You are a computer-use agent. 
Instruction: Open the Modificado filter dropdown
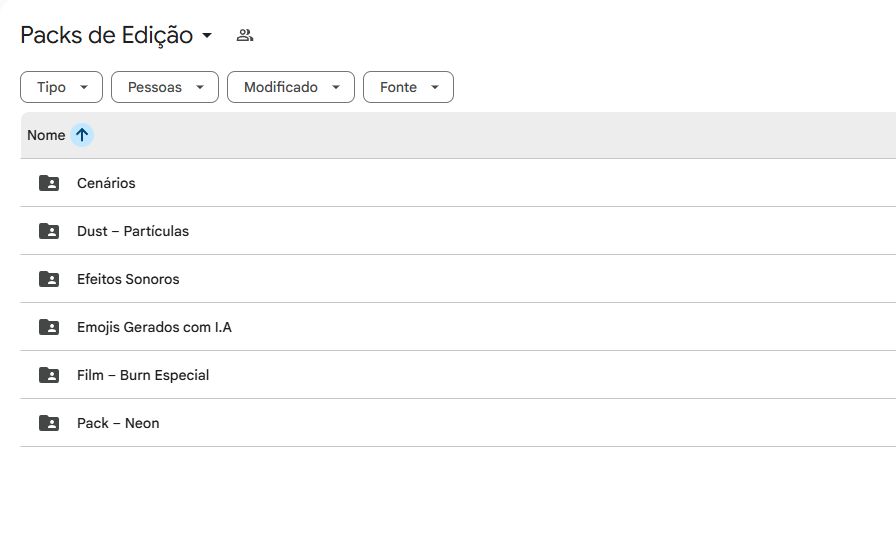(x=291, y=87)
